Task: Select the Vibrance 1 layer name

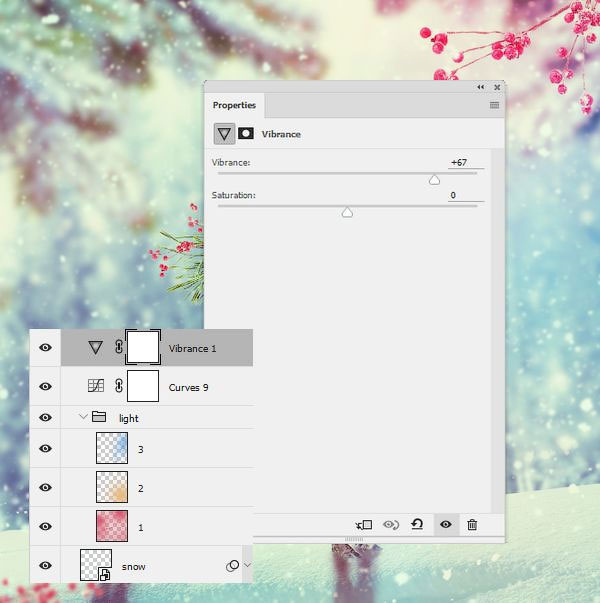Action: click(x=192, y=348)
